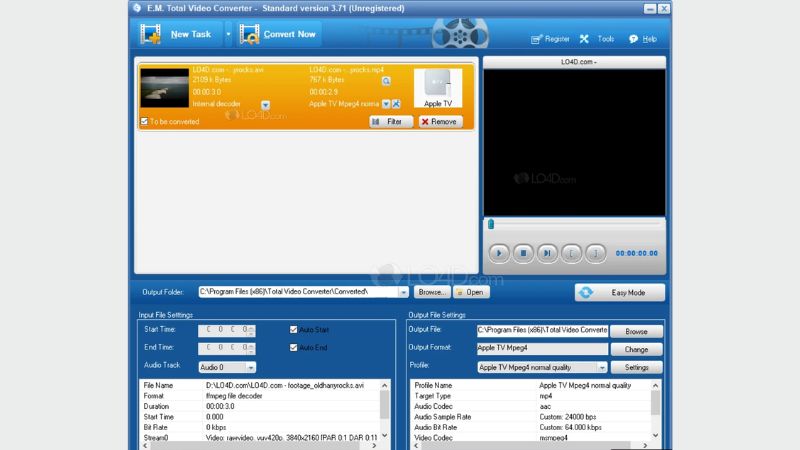Select the File Name row in input info

[x=259, y=386]
